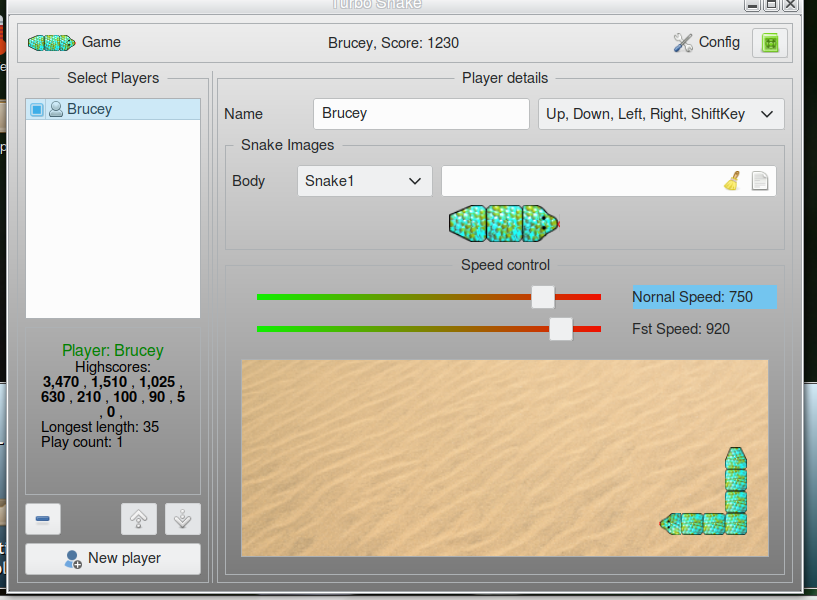Select Brucey in the players list
This screenshot has width=817, height=600.
pyautogui.click(x=90, y=109)
